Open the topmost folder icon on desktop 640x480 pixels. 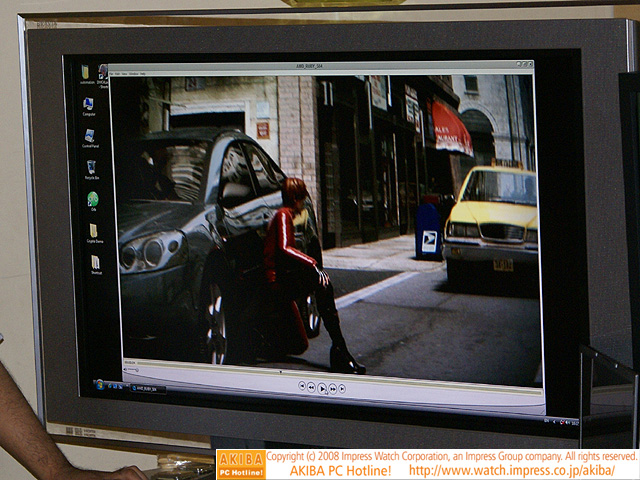point(87,72)
